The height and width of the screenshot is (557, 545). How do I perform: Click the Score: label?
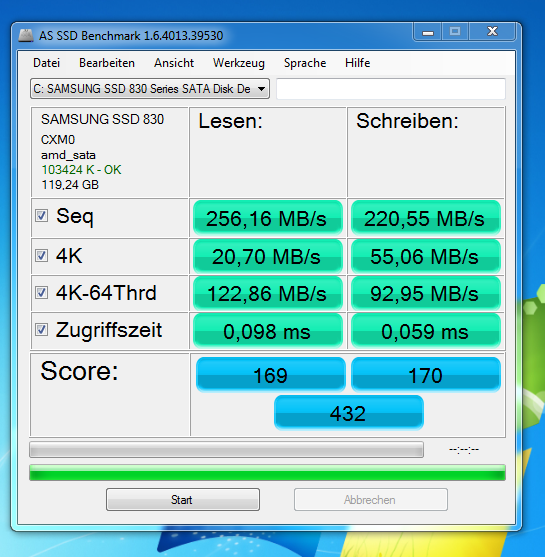79,371
